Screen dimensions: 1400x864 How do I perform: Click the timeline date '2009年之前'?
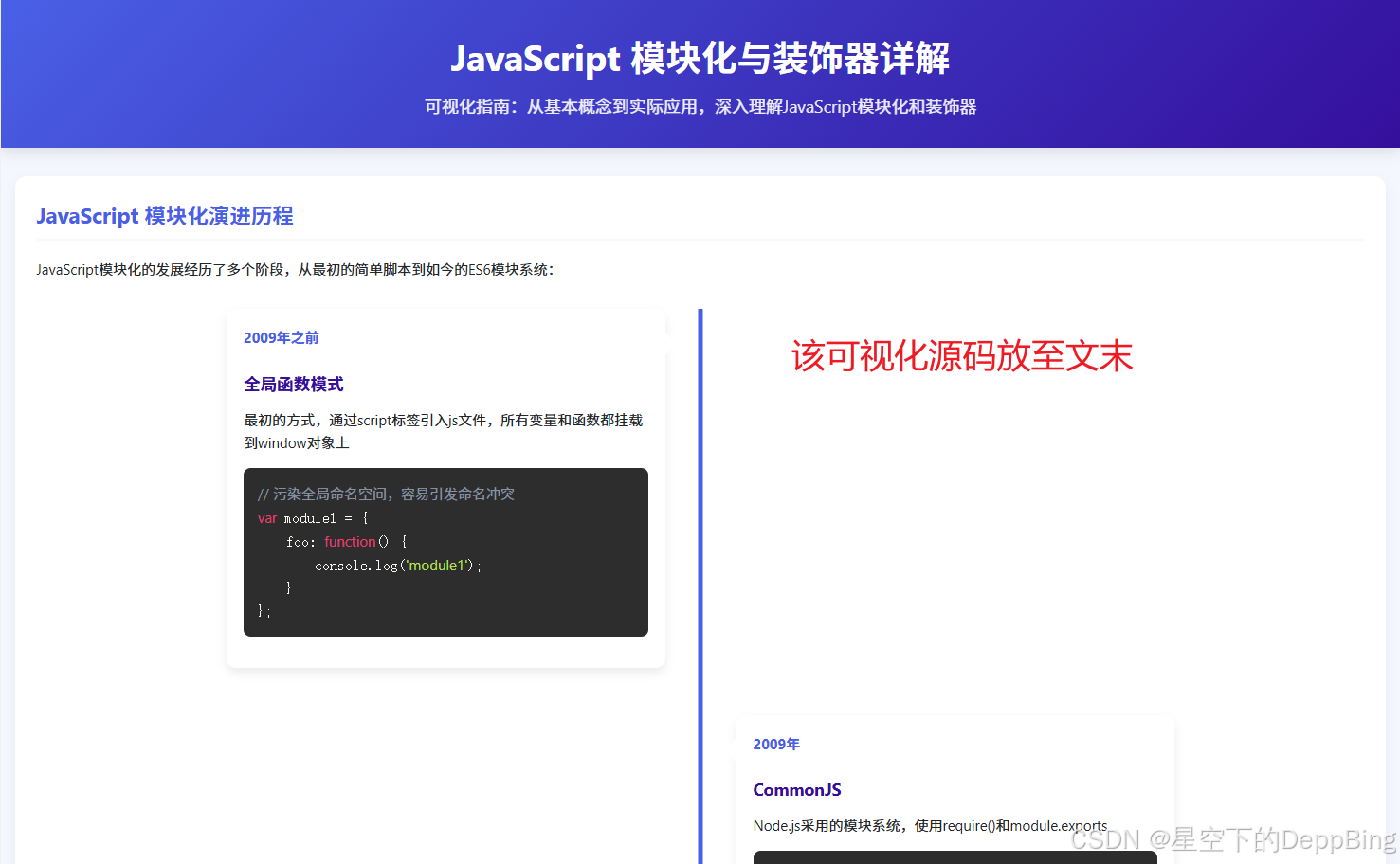click(282, 338)
